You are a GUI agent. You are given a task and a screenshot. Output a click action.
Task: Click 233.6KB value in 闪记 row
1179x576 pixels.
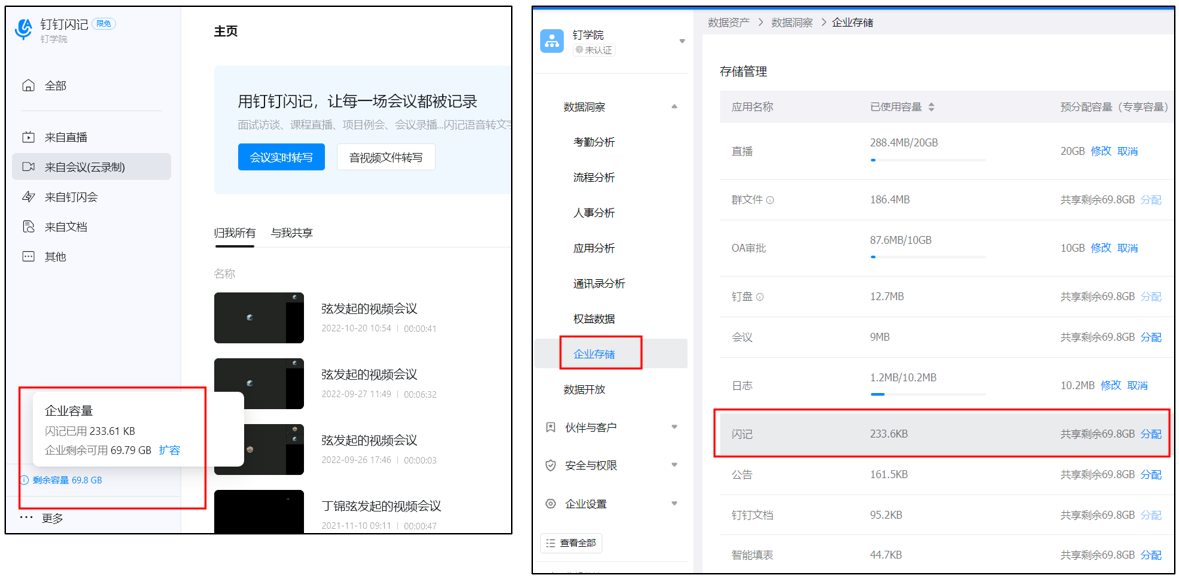point(888,434)
